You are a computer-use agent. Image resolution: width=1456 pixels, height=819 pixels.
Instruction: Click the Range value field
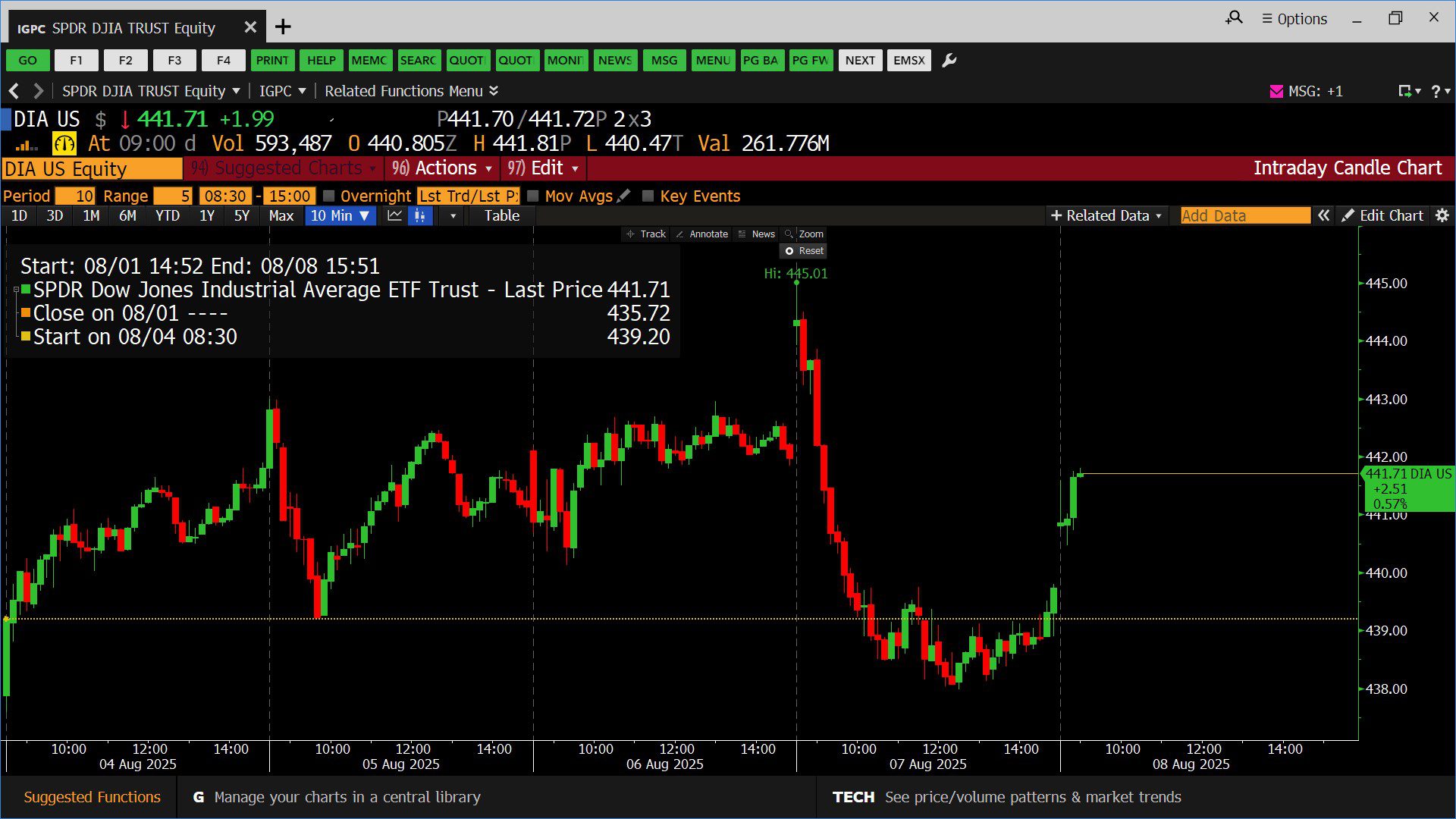(x=173, y=196)
